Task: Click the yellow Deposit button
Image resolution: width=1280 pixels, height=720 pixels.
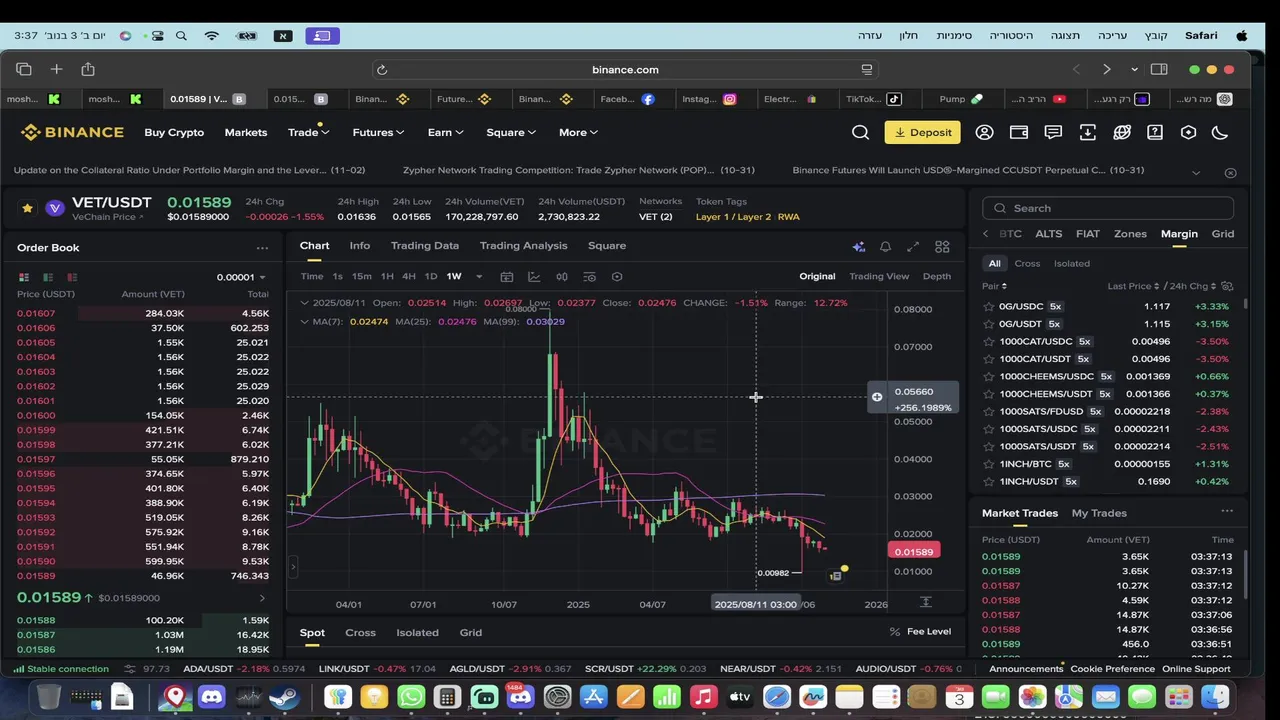Action: (x=922, y=132)
